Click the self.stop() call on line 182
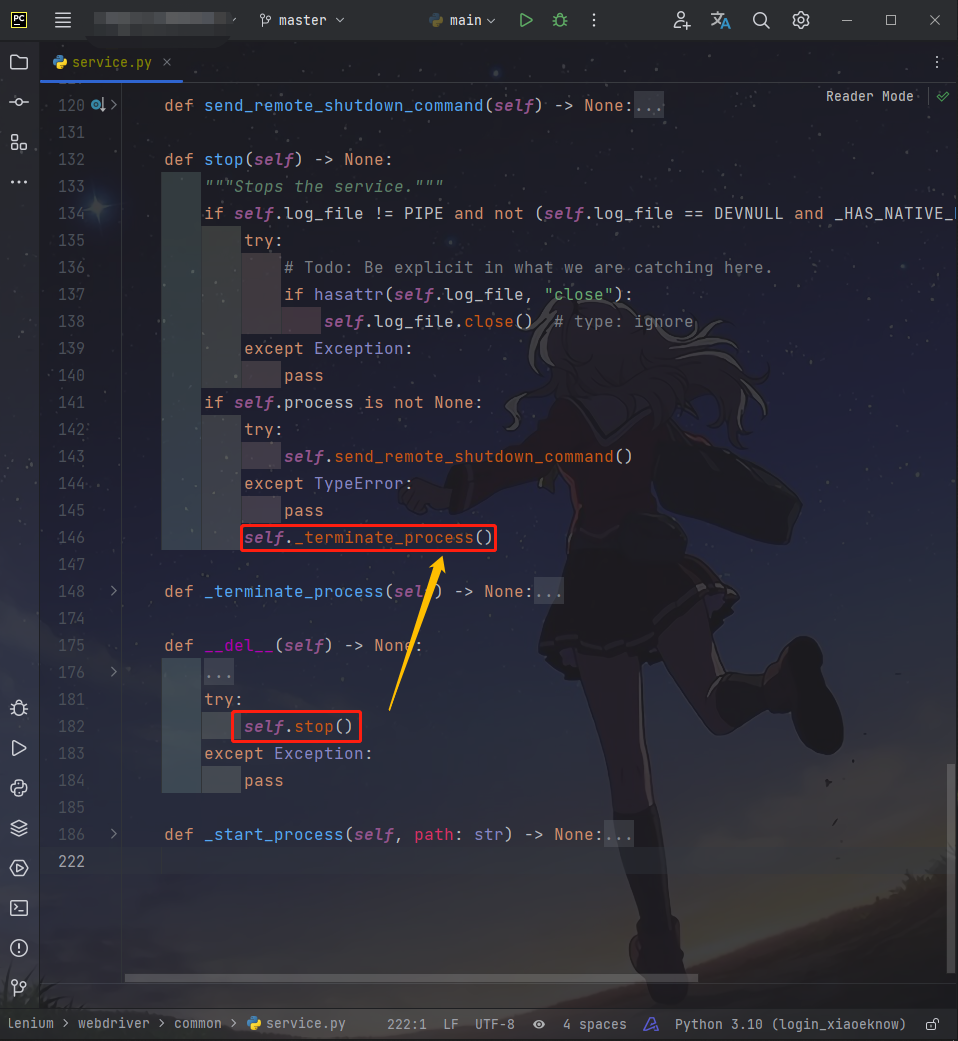This screenshot has width=958, height=1041. (297, 726)
